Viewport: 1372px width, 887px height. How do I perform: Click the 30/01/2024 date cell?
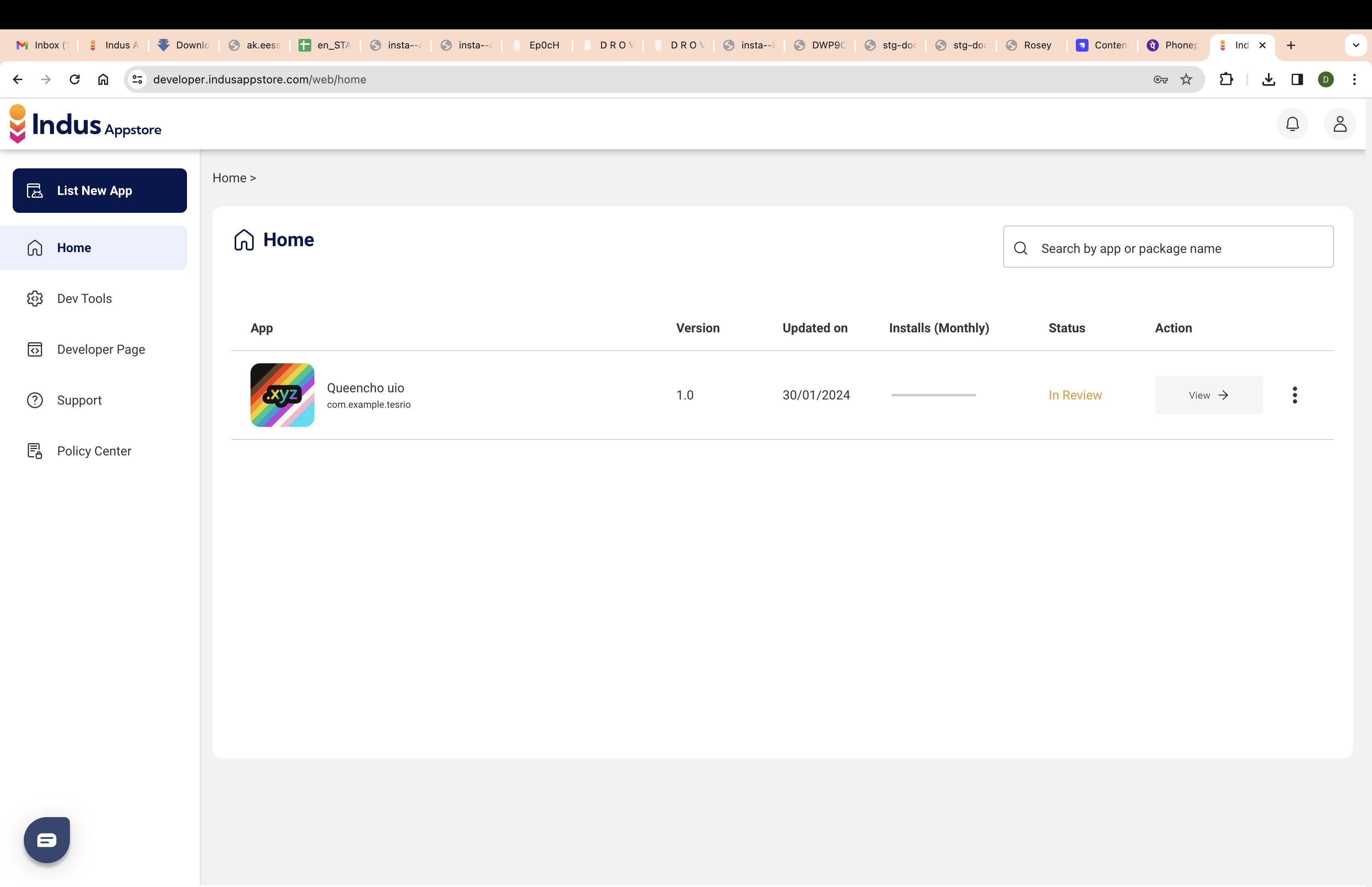pos(816,395)
